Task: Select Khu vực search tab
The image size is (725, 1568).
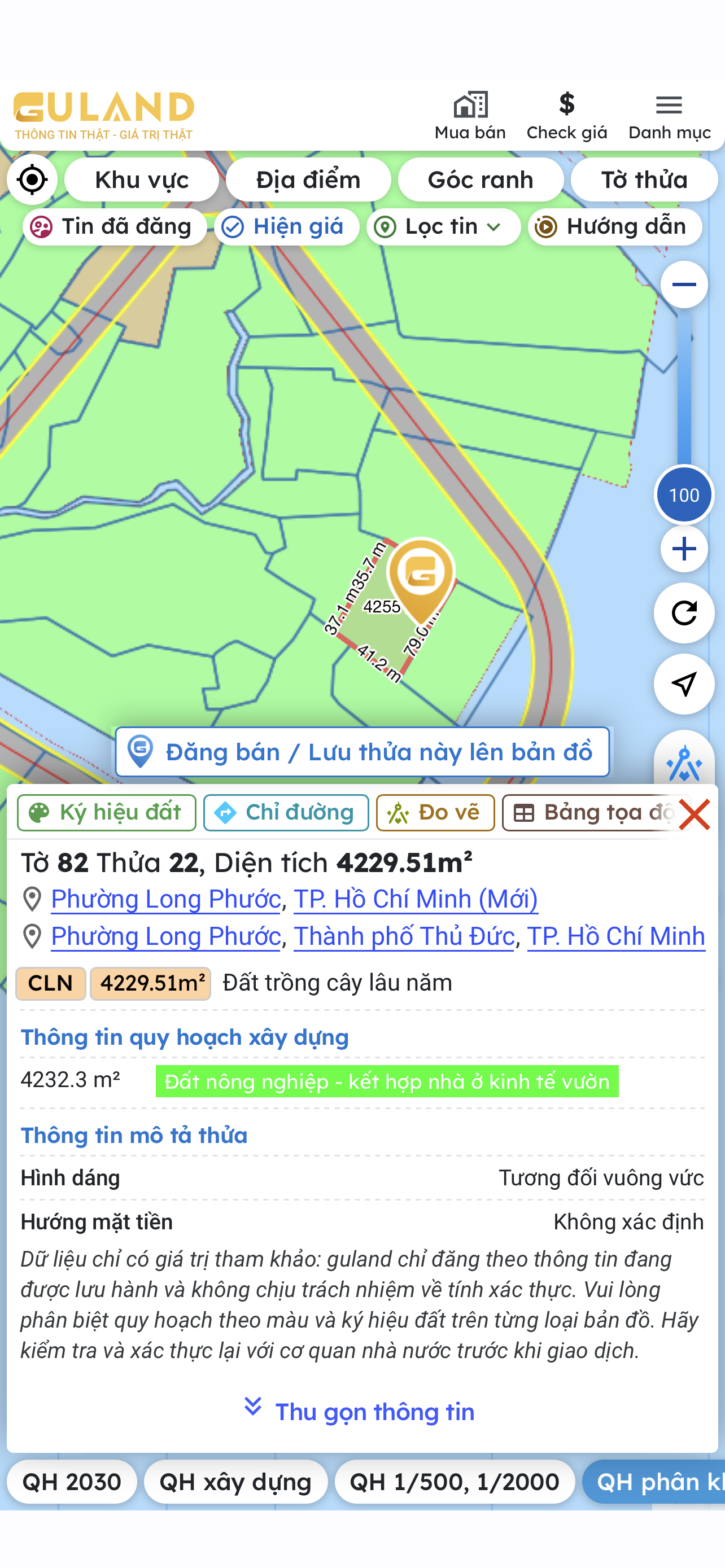Action: pyautogui.click(x=141, y=179)
